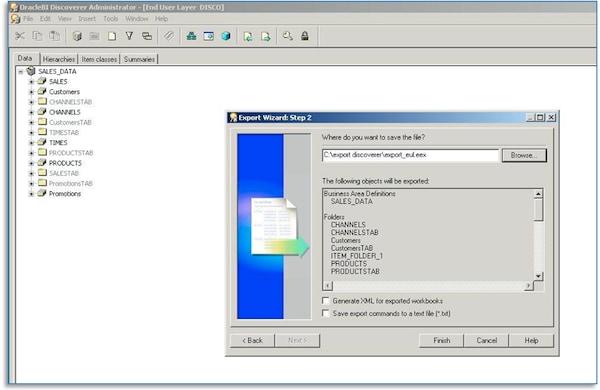Click the greyed pencil edit toolbar icon
Viewport: 600px width, 390px height.
pos(169,36)
